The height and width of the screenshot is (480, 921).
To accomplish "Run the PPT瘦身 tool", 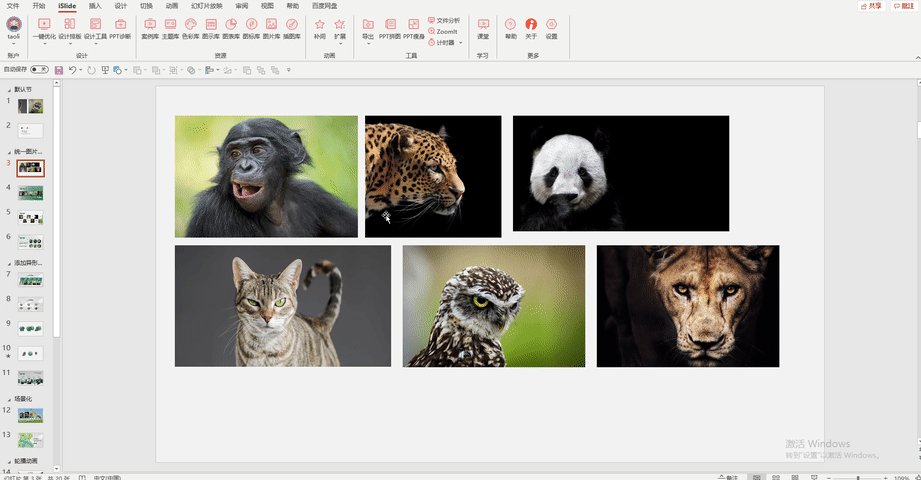I will click(414, 28).
